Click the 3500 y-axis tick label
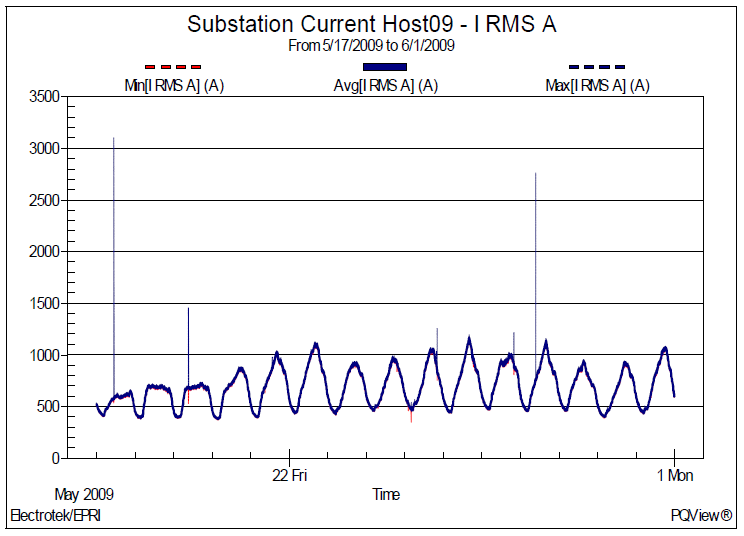Screen dimensions: 744x536 tap(43, 97)
